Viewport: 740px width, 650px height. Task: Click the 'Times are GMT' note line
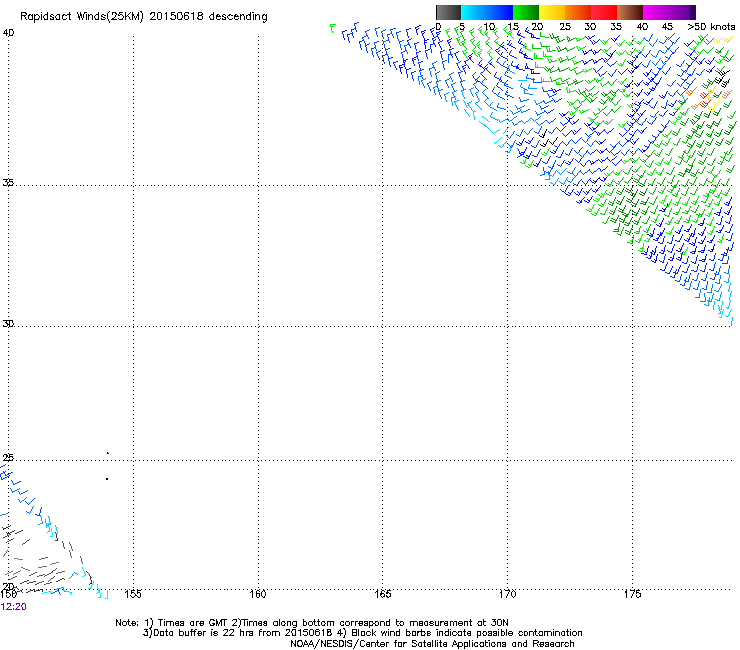point(312,623)
